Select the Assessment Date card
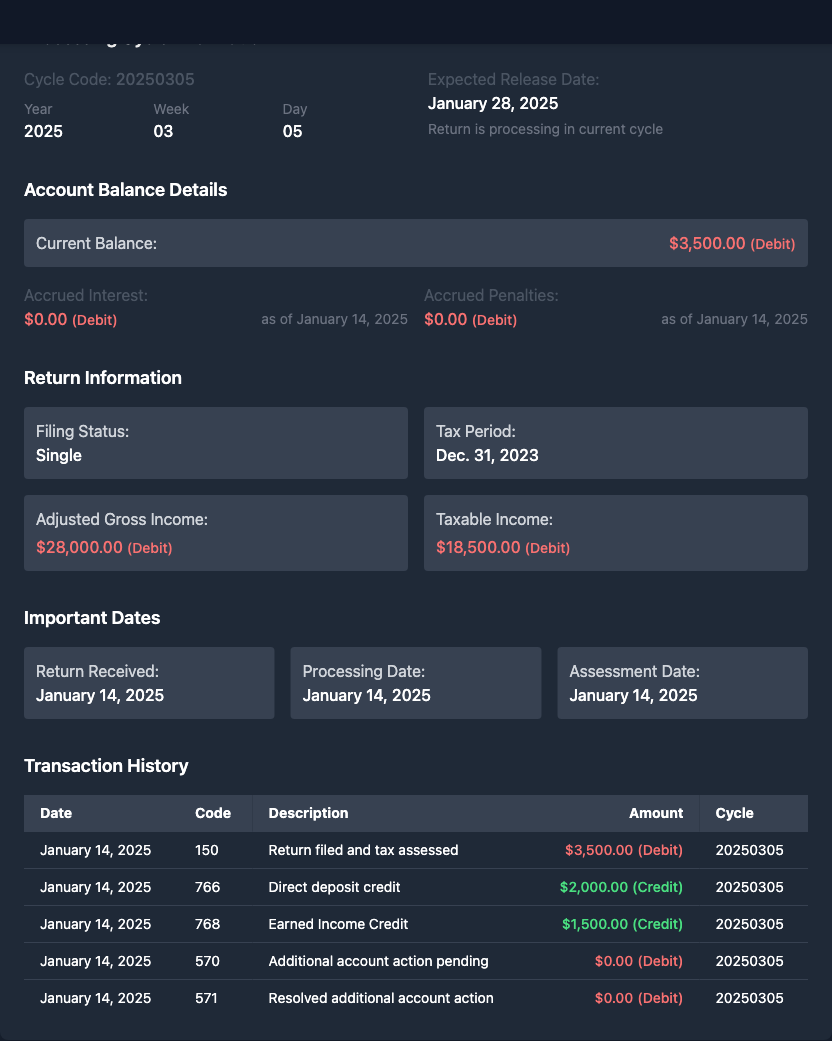Viewport: 832px width, 1041px height. tap(682, 683)
